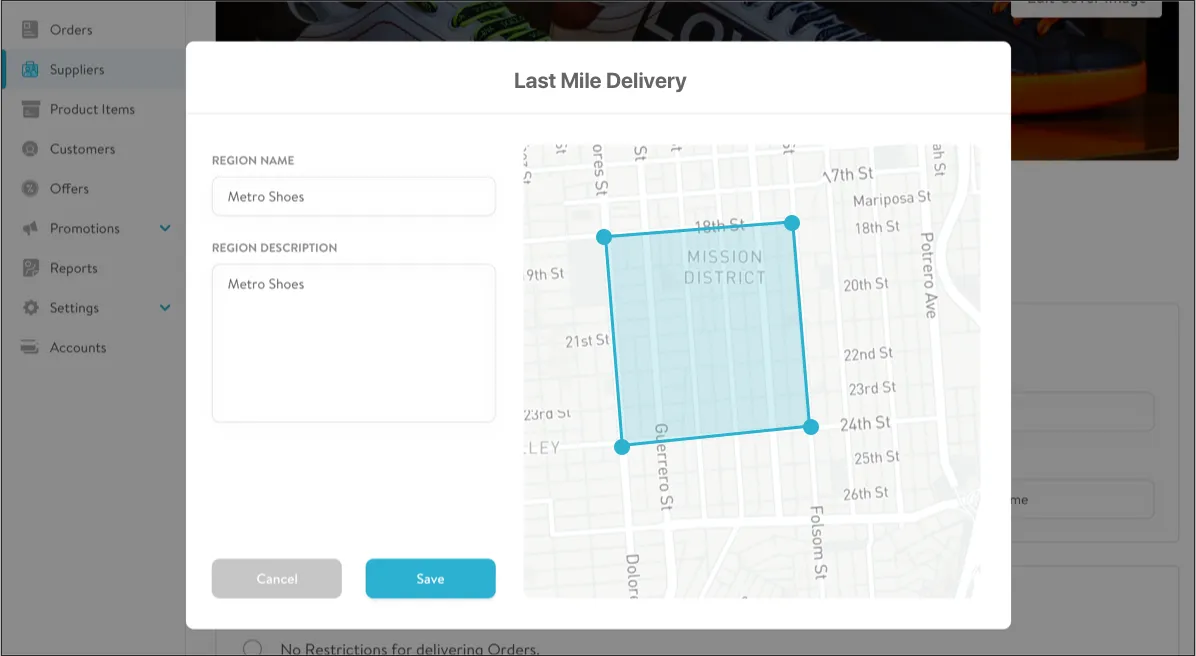
Task: Click the Region Name input field
Action: pyautogui.click(x=353, y=197)
